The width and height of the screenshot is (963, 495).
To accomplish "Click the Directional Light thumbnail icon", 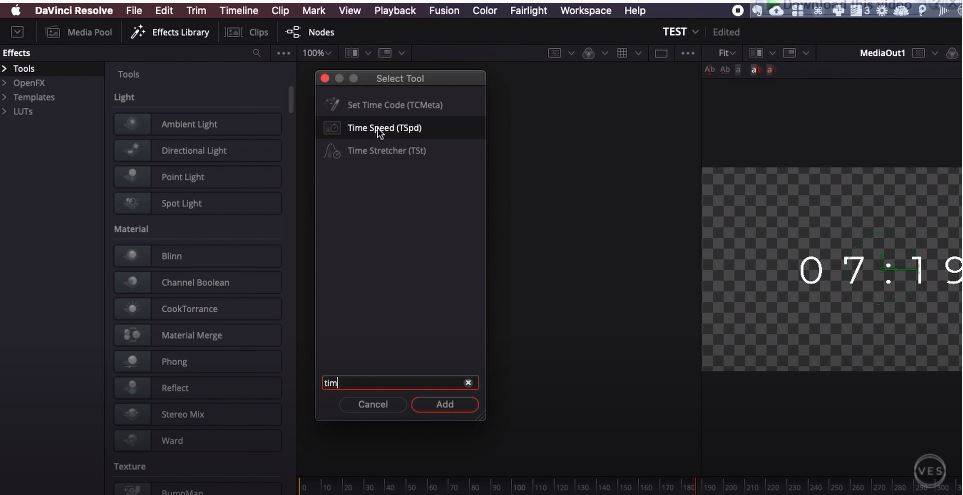I will tap(131, 150).
